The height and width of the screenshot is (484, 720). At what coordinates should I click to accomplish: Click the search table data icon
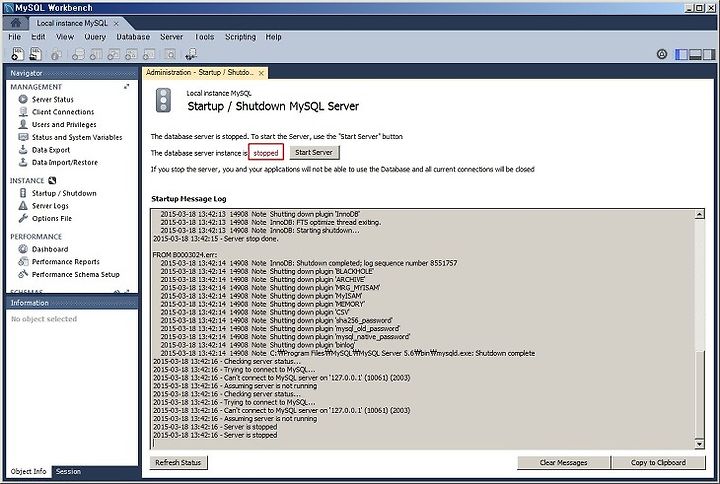tap(170, 55)
